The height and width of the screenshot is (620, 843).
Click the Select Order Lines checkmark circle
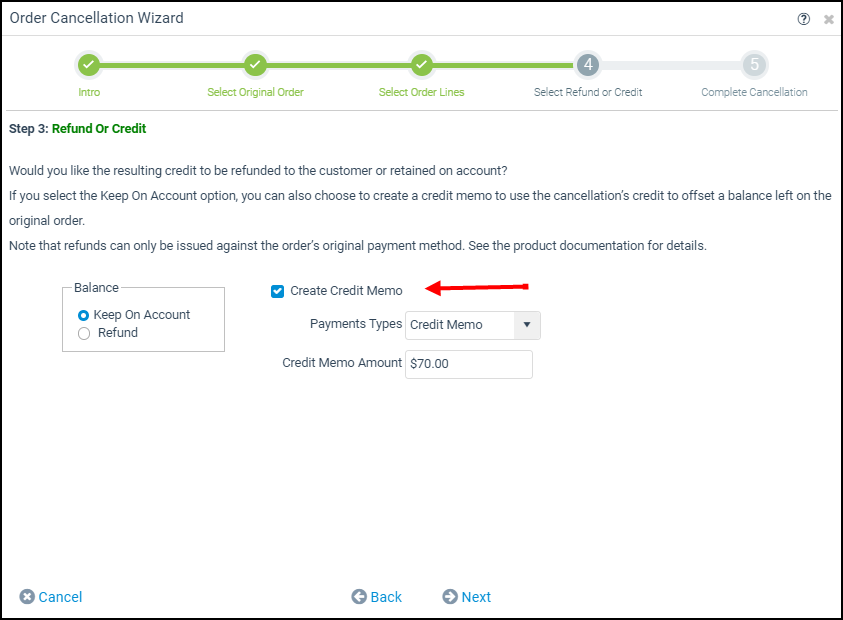422,65
